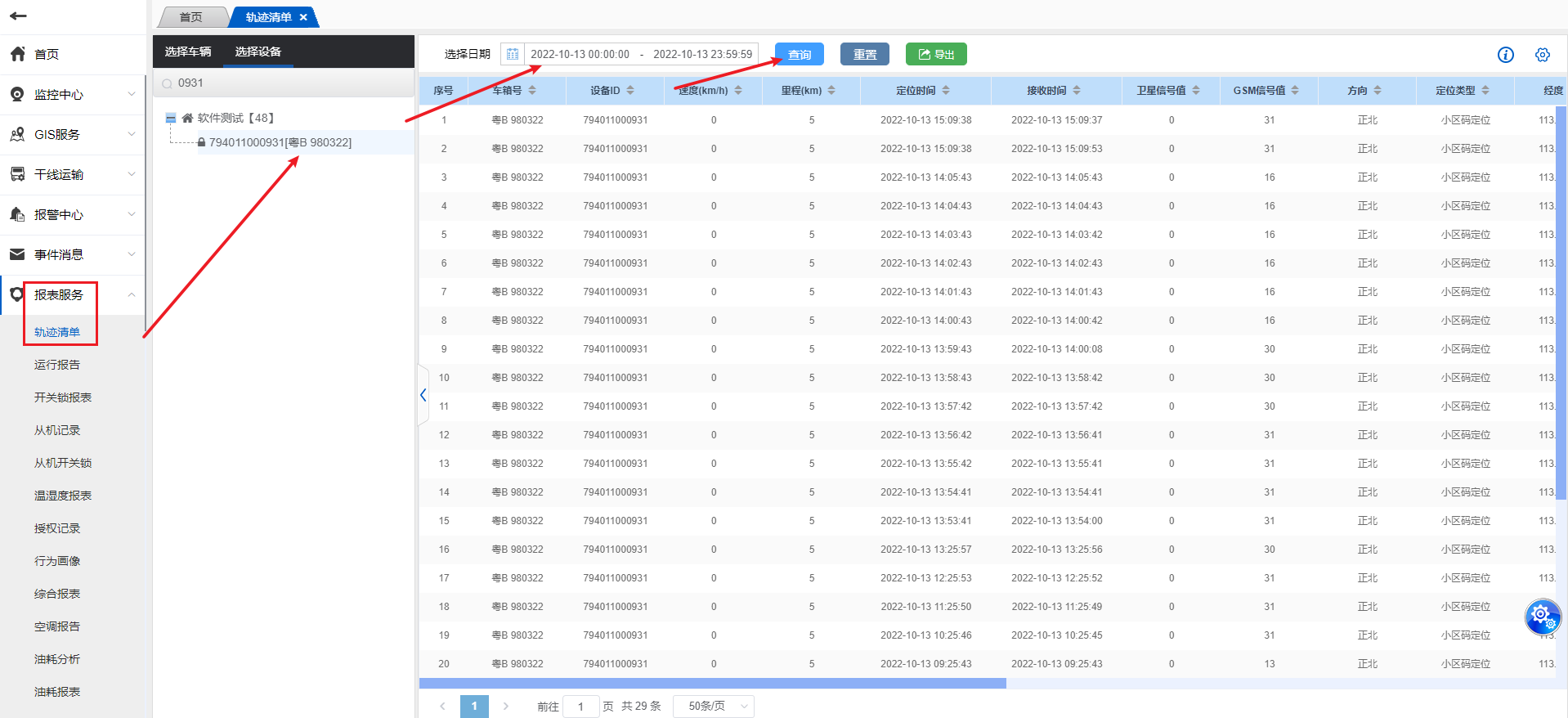Image resolution: width=1568 pixels, height=718 pixels.
Task: Open the table settings gear icon
Action: click(1542, 55)
